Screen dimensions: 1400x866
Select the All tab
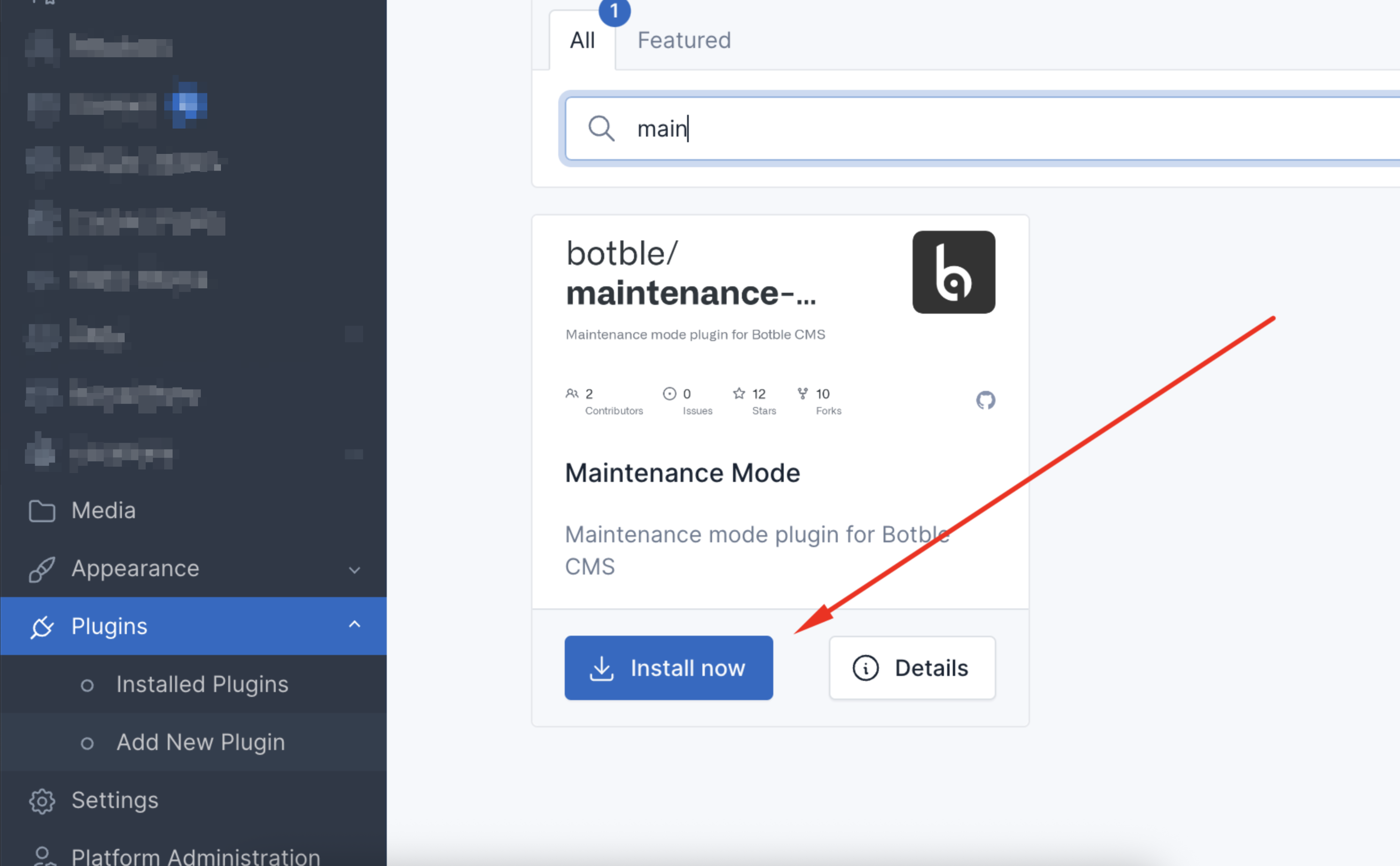(582, 40)
